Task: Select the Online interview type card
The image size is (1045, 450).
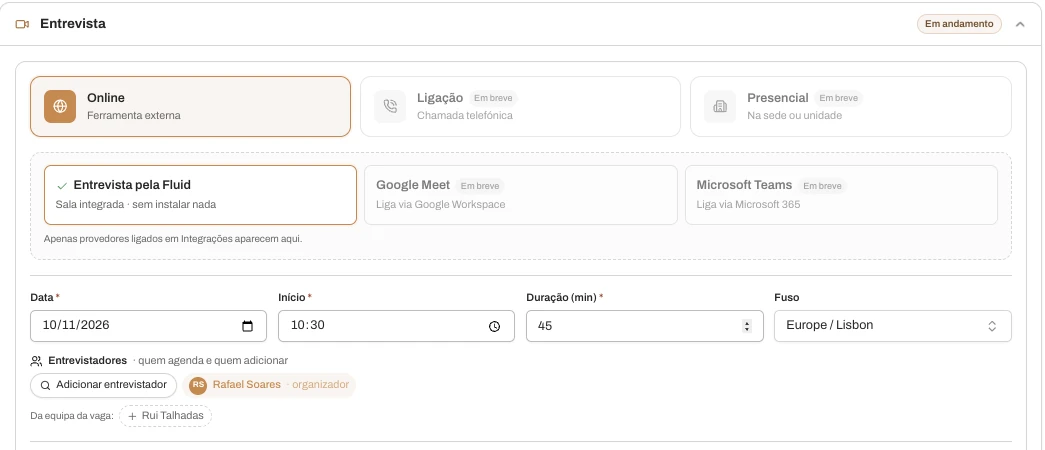Action: 191,107
